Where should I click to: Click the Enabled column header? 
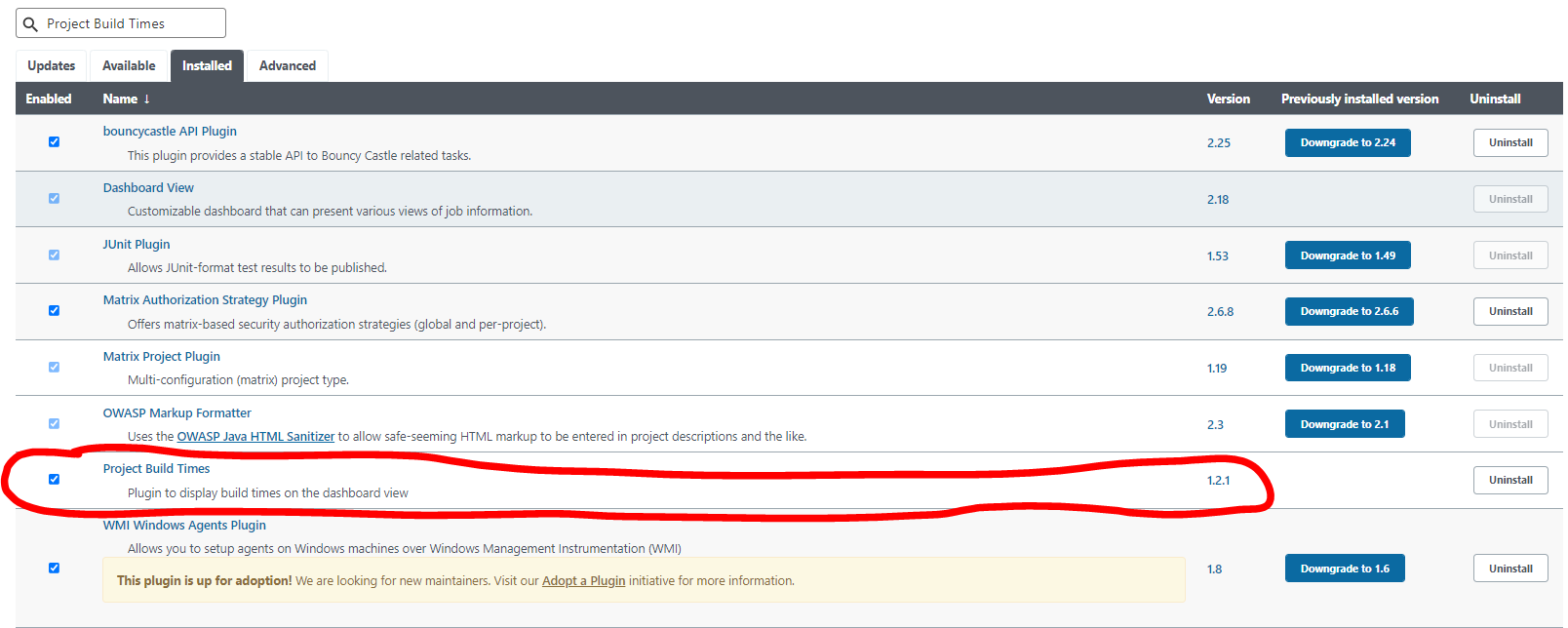click(49, 98)
